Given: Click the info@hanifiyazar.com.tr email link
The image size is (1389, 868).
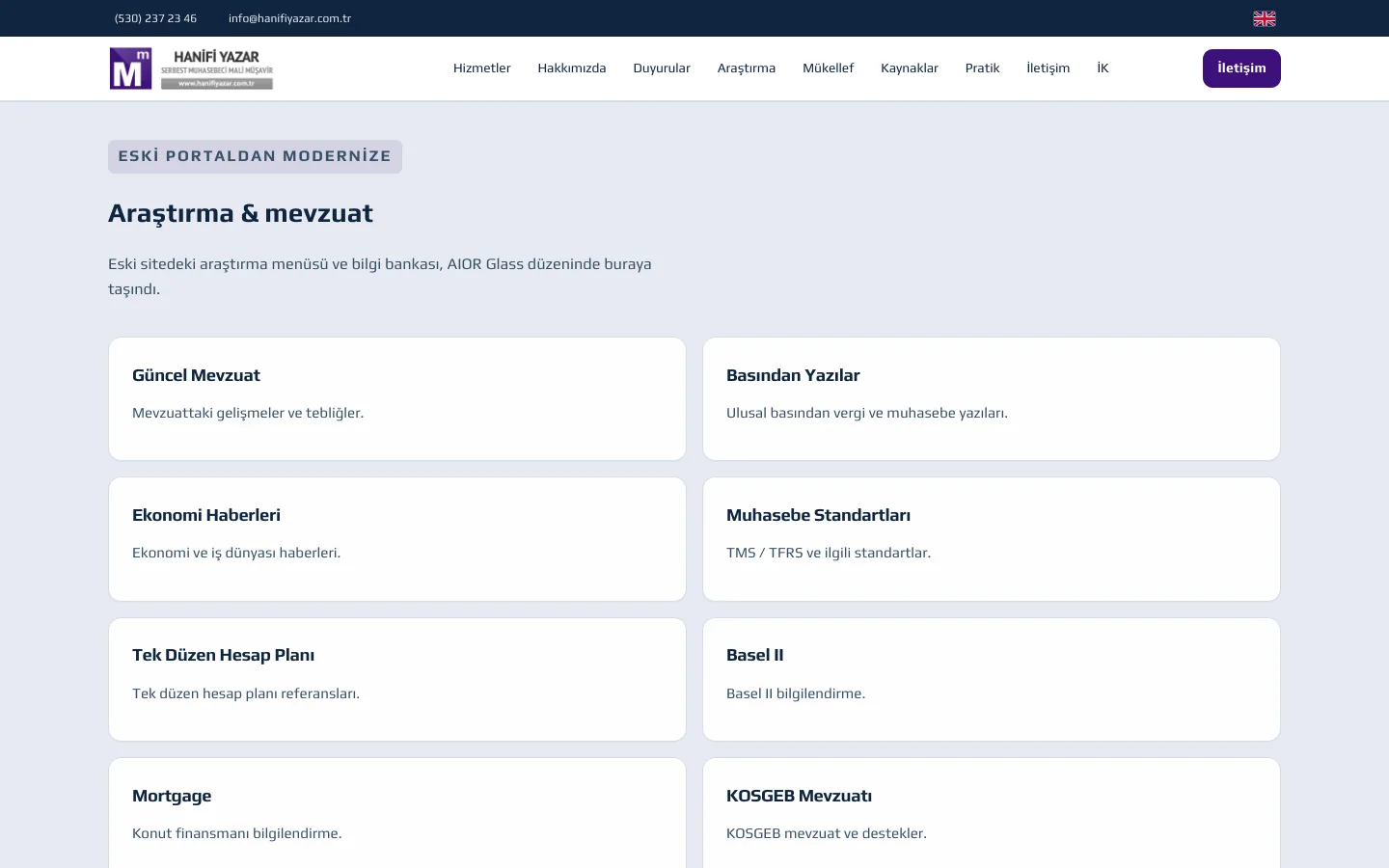Looking at the screenshot, I should (x=289, y=18).
